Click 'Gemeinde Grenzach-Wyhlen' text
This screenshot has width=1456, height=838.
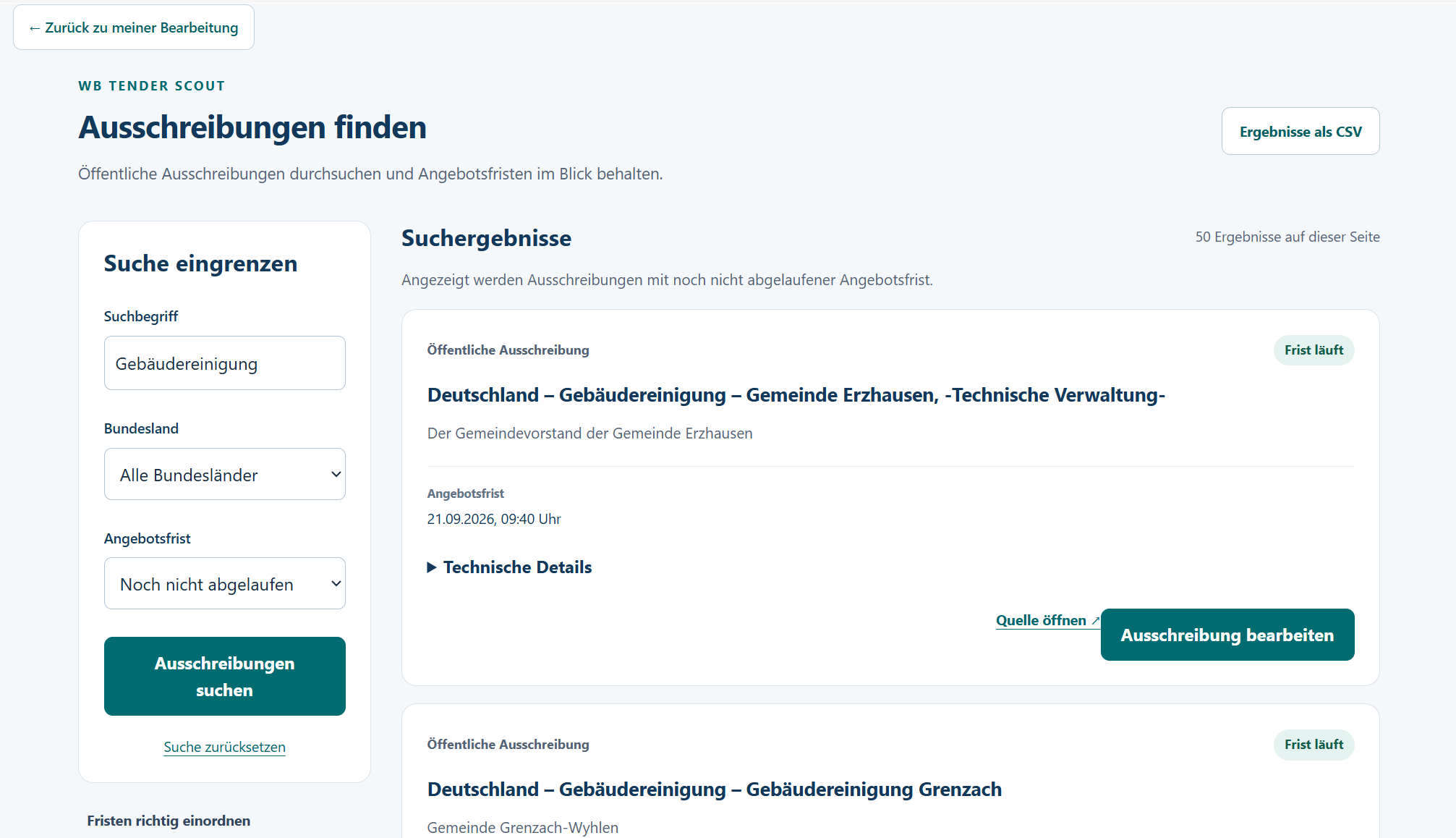point(522,828)
